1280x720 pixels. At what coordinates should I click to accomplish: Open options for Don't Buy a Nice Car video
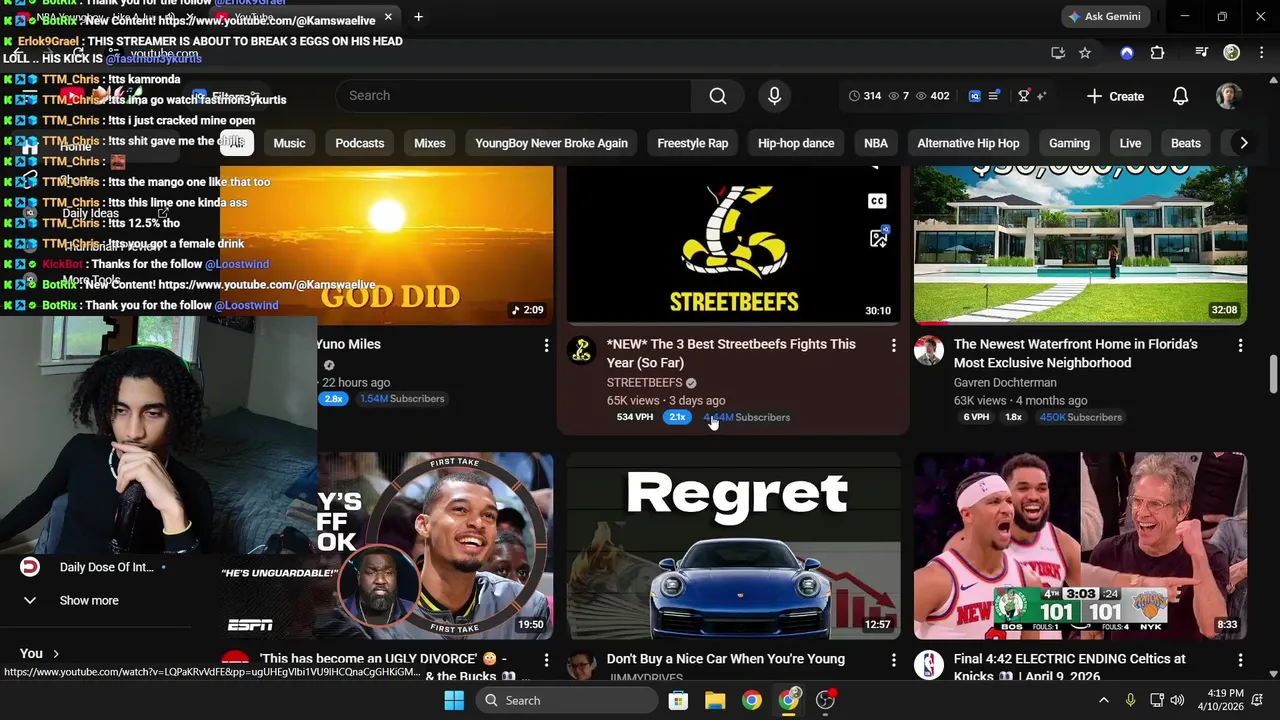[x=894, y=660]
